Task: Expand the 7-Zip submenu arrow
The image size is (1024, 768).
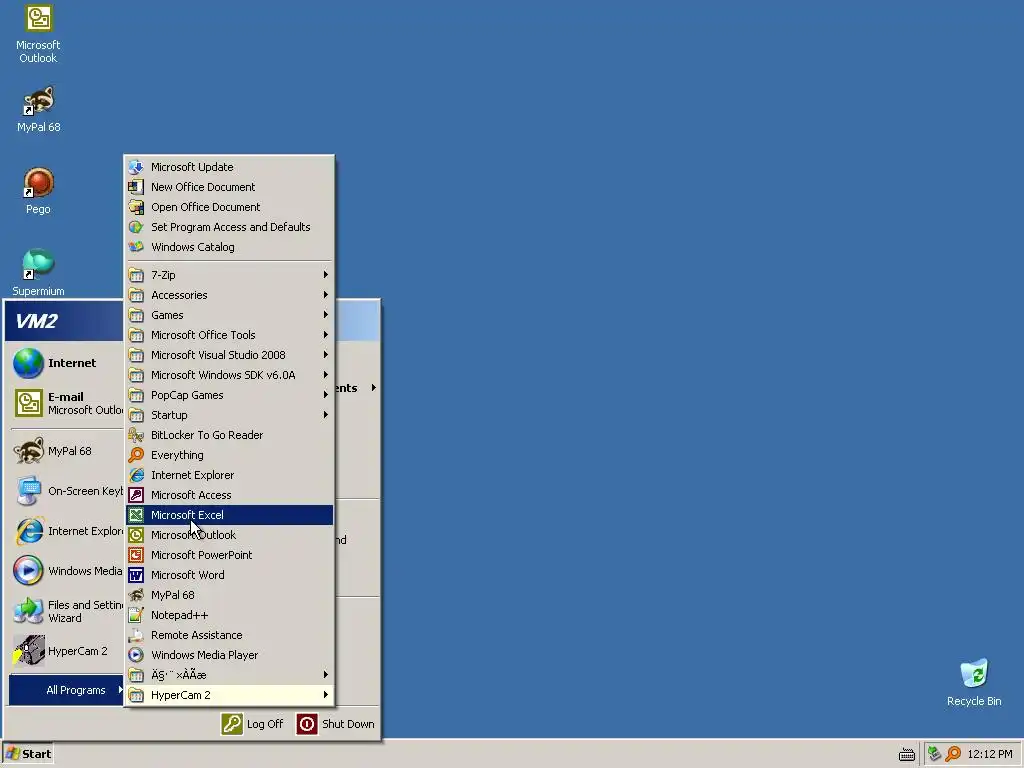Action: coord(325,275)
